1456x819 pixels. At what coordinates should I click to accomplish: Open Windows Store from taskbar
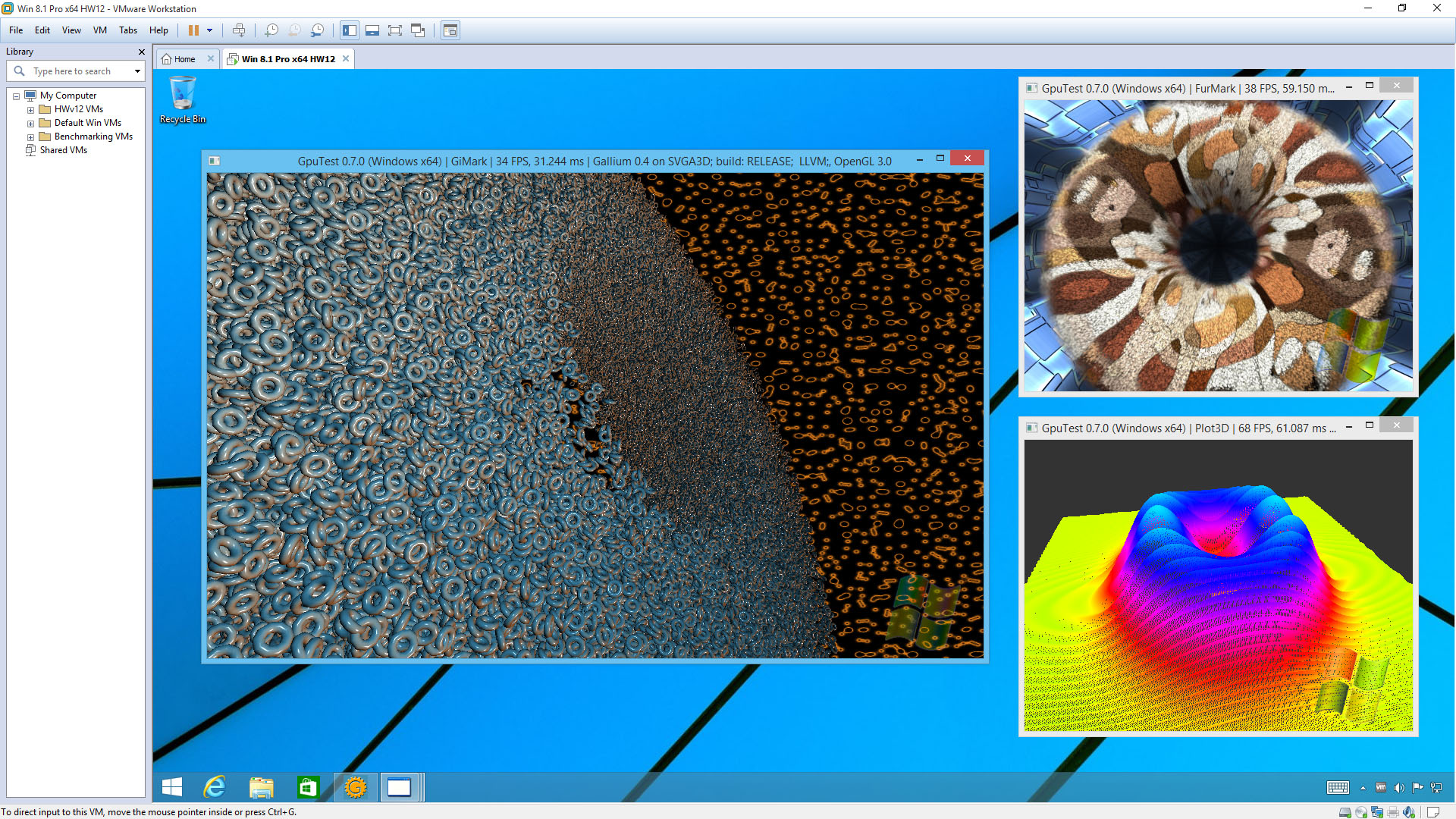tap(307, 787)
